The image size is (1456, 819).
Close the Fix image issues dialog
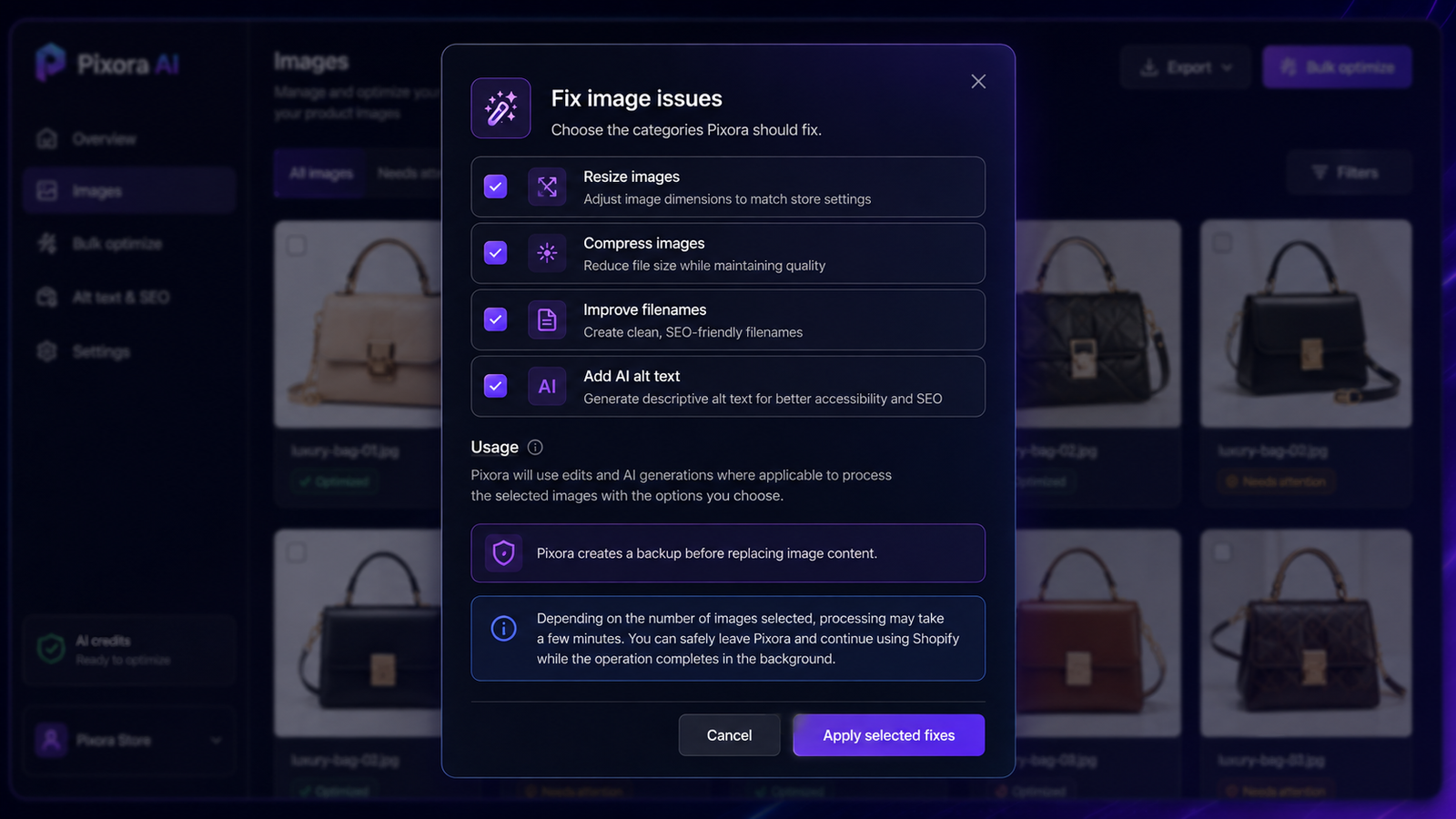click(978, 82)
